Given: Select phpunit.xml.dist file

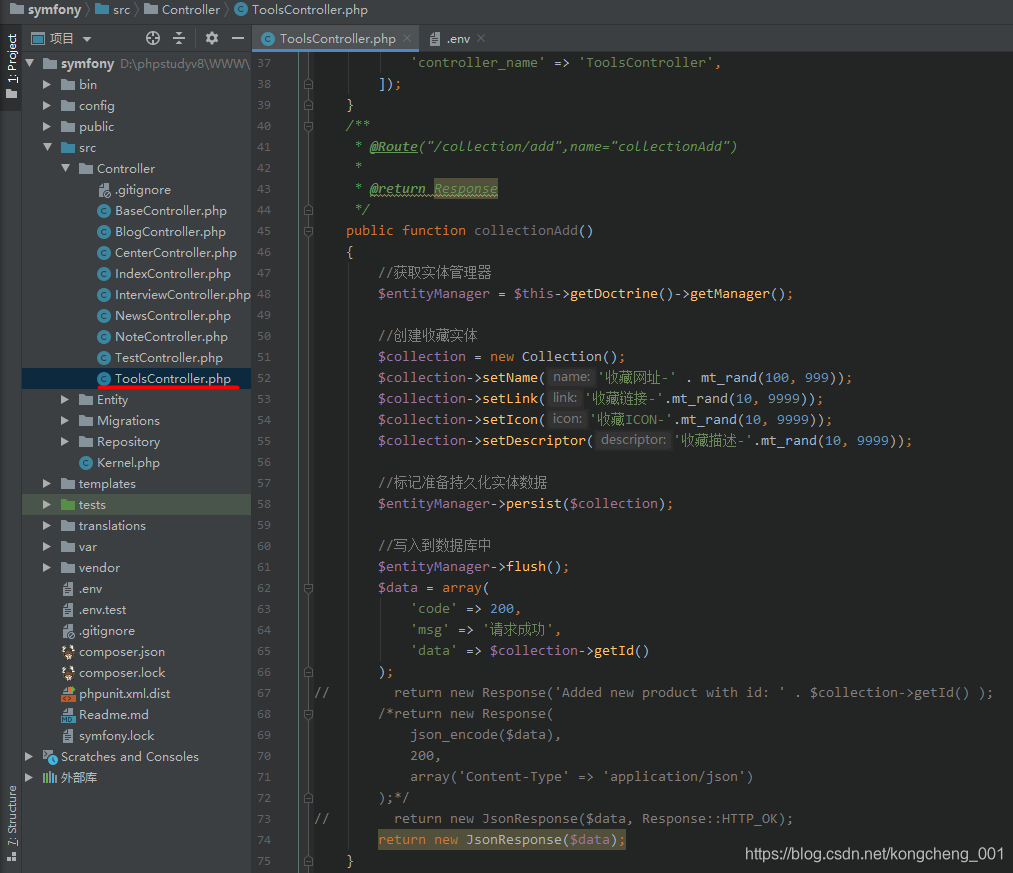Looking at the screenshot, I should (x=116, y=693).
